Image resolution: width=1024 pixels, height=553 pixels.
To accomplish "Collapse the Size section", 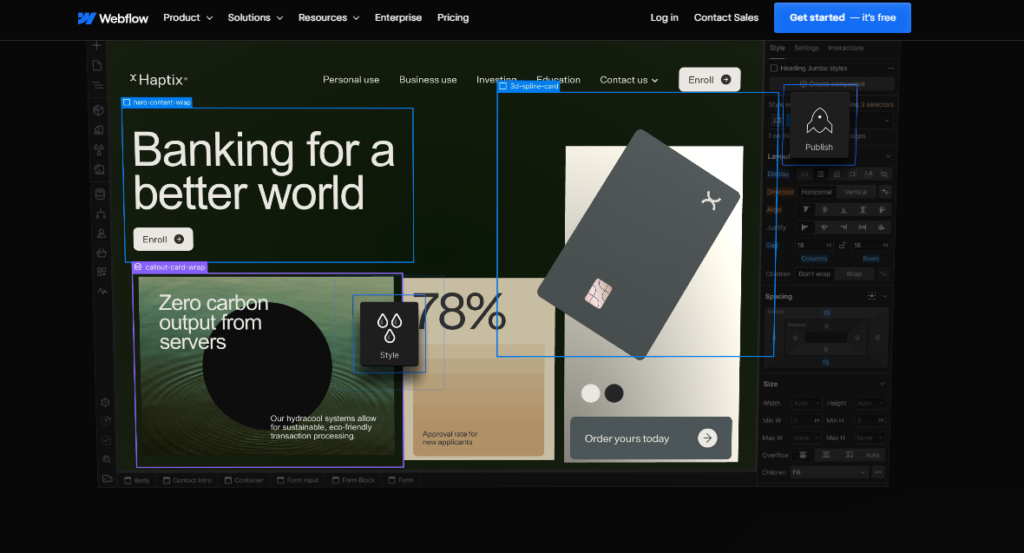I will [x=882, y=384].
